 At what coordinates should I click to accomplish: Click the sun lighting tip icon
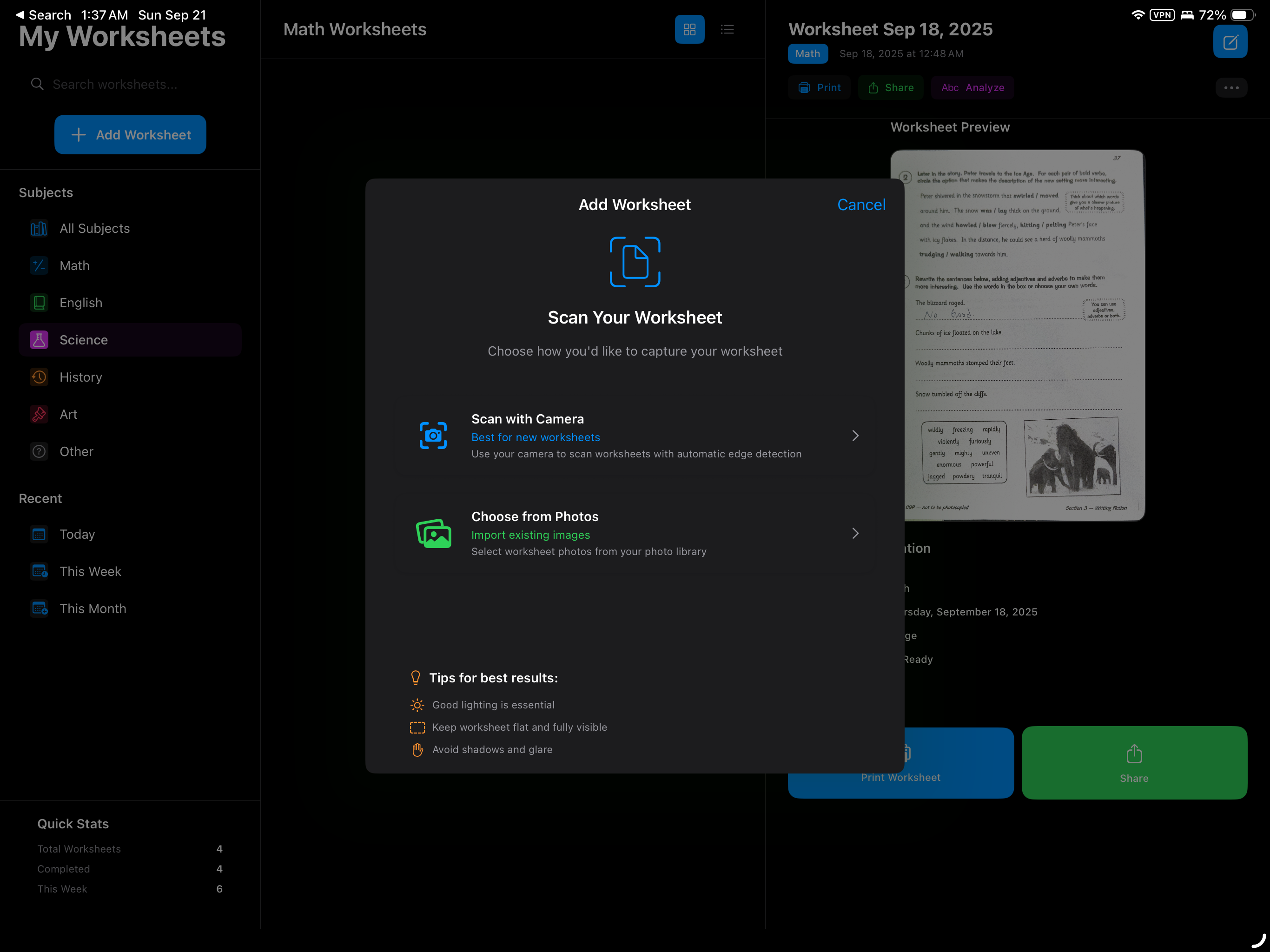(x=417, y=705)
